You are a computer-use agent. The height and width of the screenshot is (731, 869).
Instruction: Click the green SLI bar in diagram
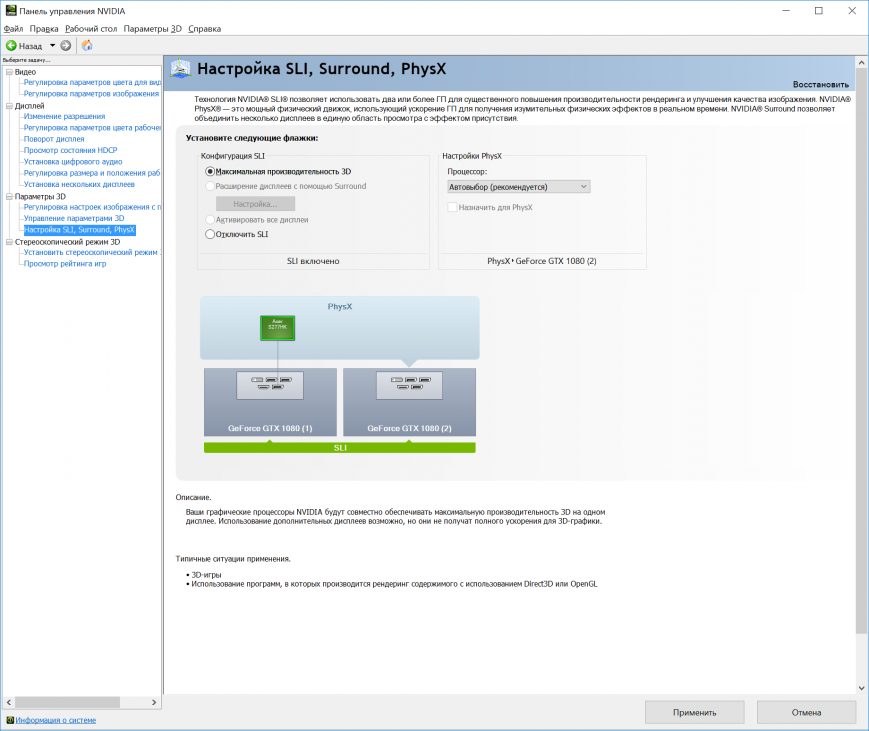(340, 447)
